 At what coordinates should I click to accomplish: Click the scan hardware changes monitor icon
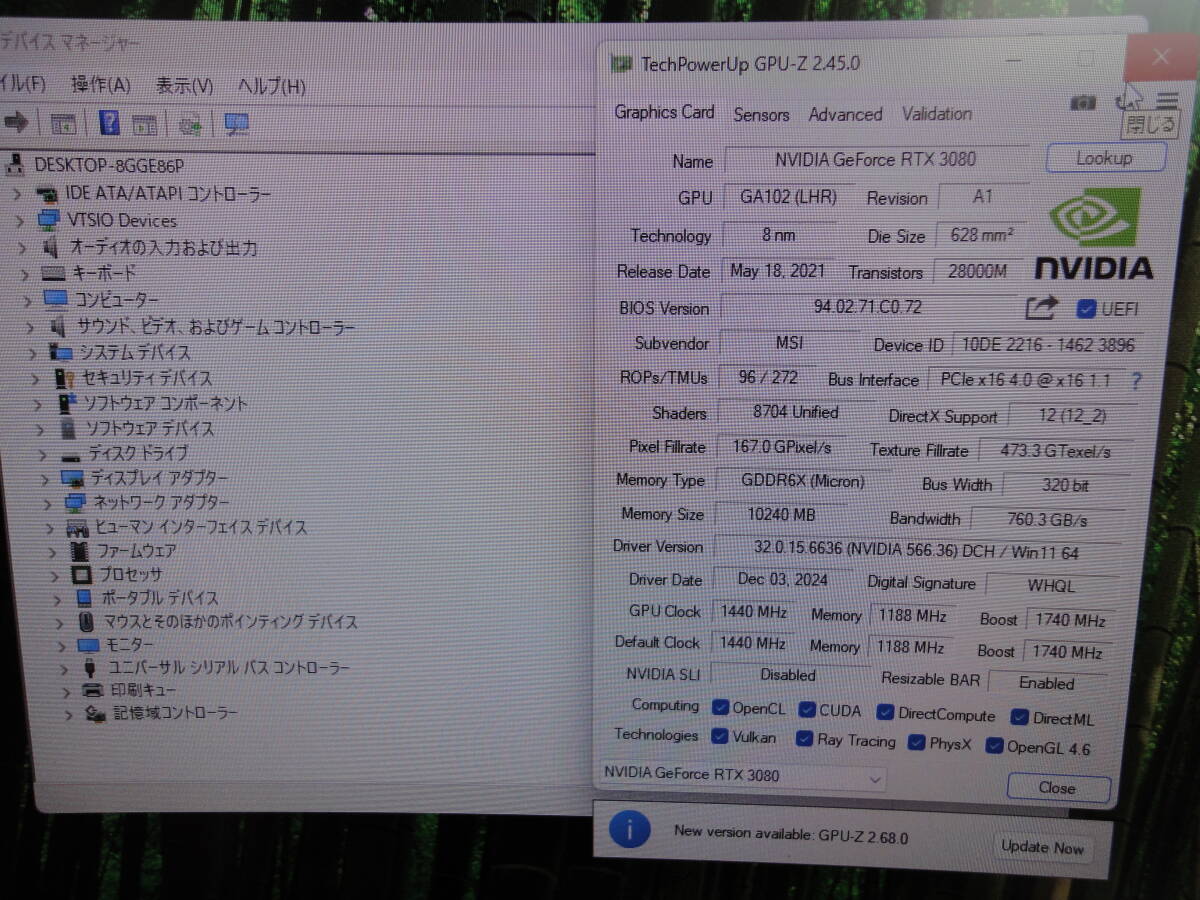pyautogui.click(x=236, y=125)
